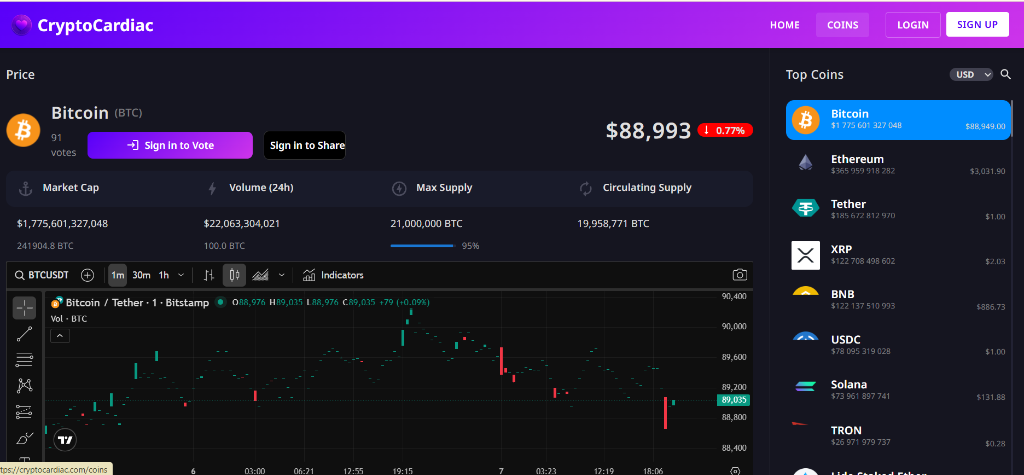This screenshot has height=475, width=1024.
Task: Select the forecasting position tool icon
Action: (x=24, y=412)
